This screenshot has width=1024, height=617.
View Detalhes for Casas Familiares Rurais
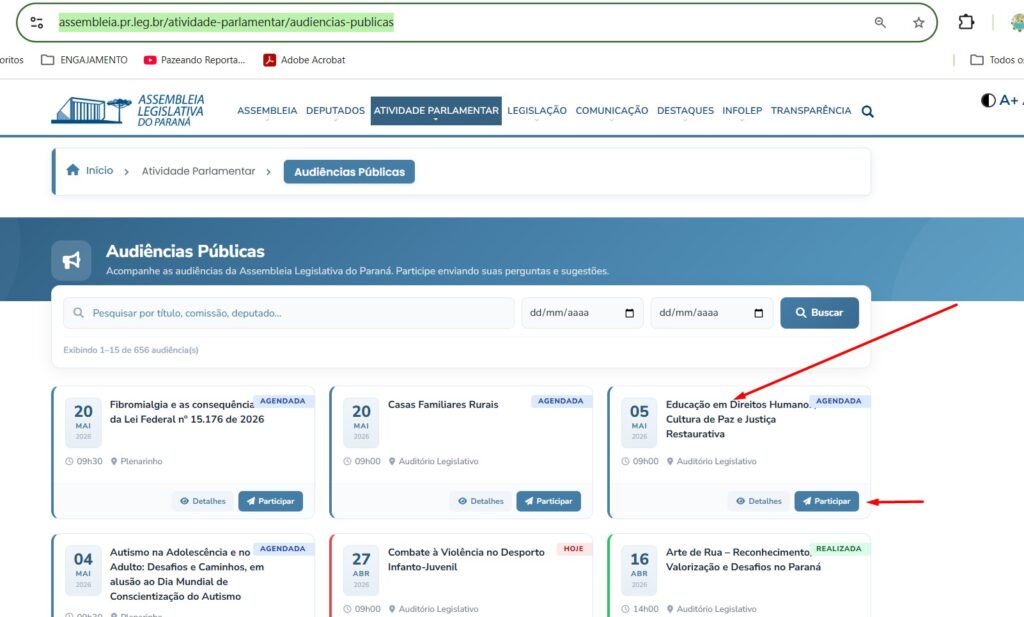click(x=480, y=501)
